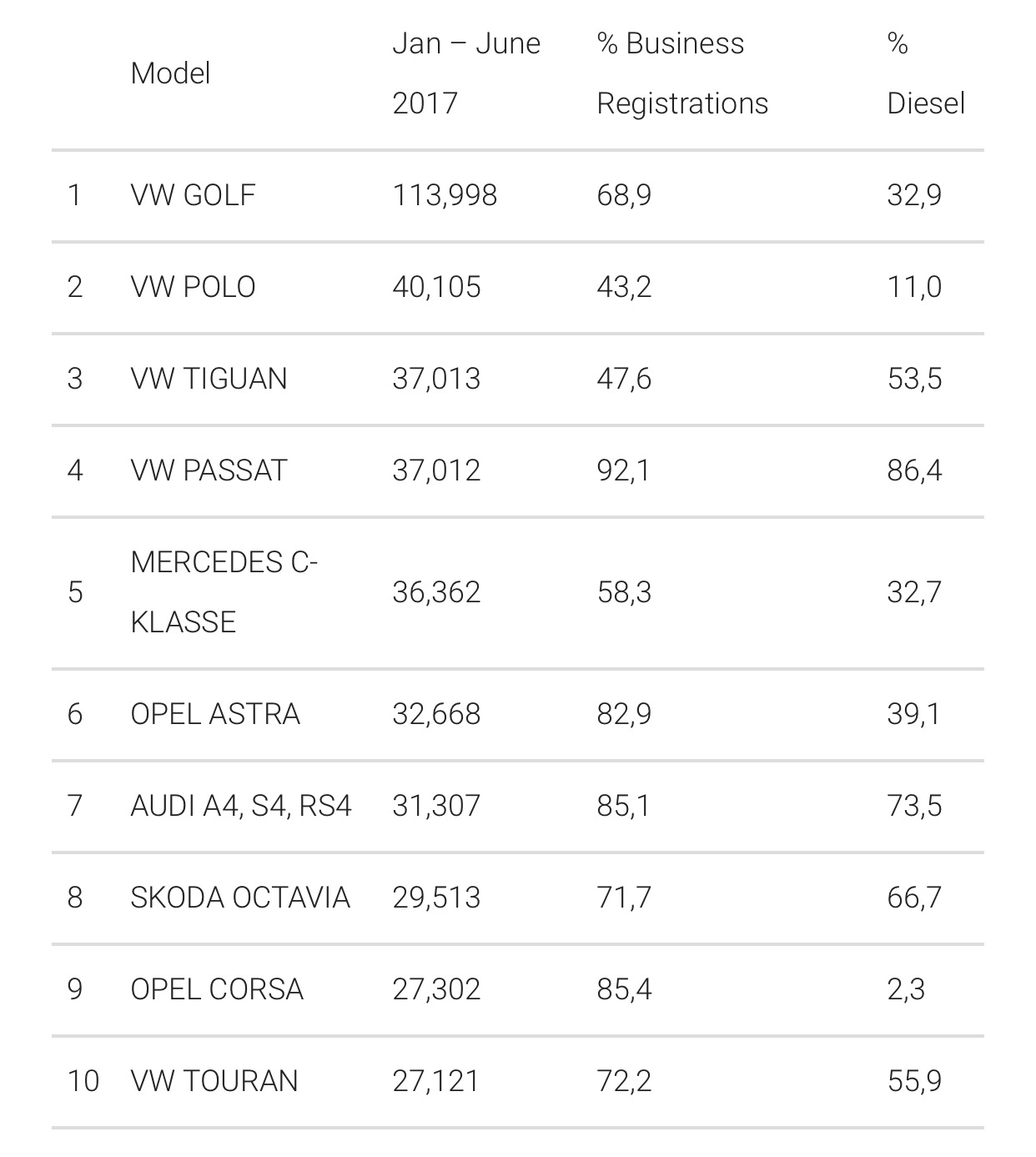The height and width of the screenshot is (1157, 1036).
Task: Click rank number 10 in the table
Action: [x=83, y=1081]
